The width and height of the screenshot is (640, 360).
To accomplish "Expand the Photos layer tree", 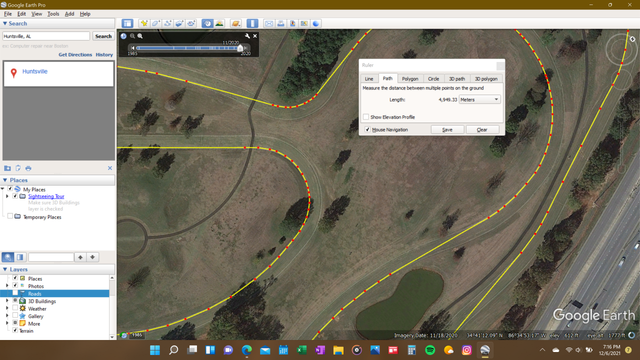I will pos(7,286).
